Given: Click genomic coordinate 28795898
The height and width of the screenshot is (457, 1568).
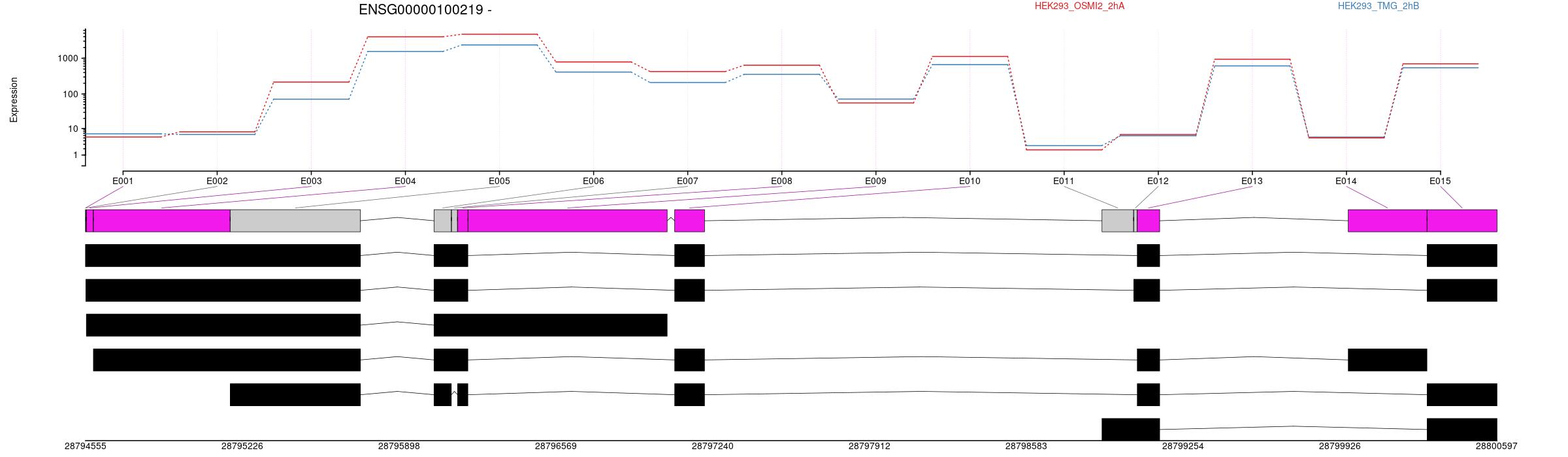Looking at the screenshot, I should tap(399, 447).
